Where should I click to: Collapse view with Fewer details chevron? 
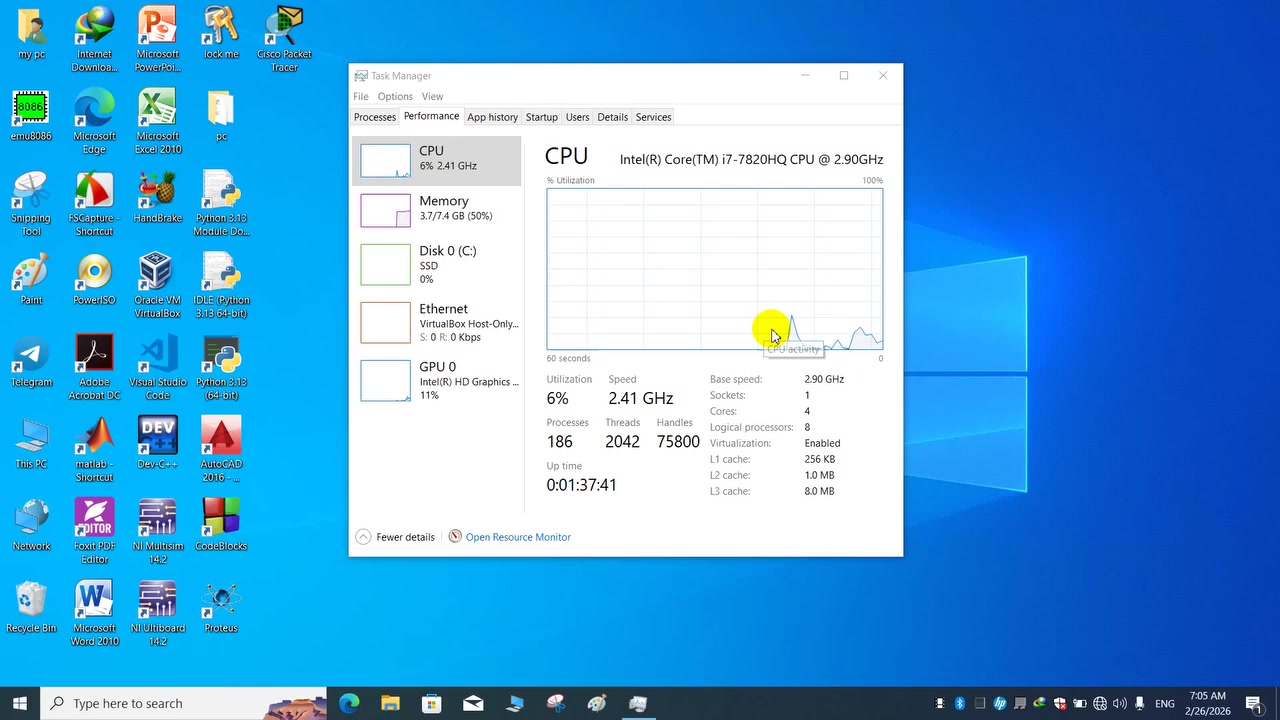coord(363,537)
